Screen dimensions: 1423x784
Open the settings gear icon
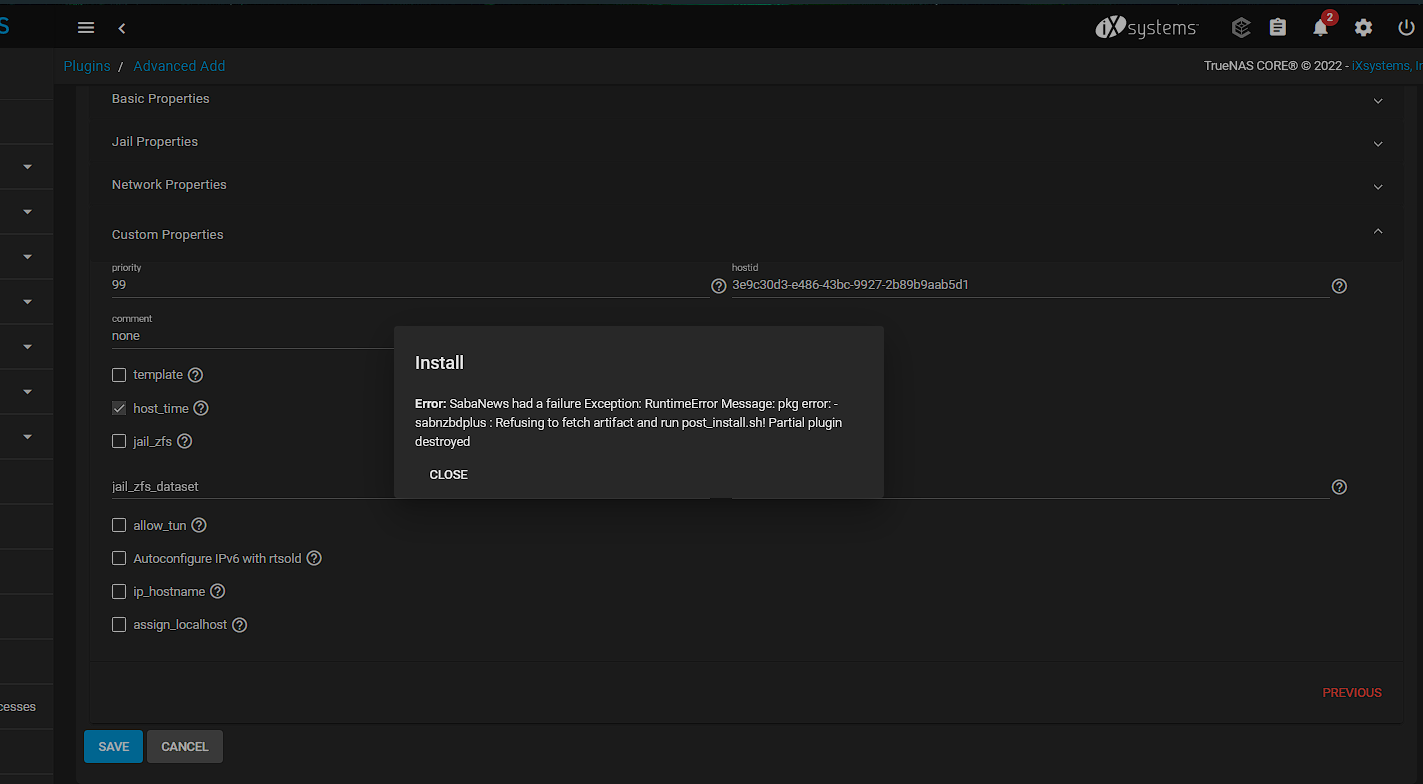click(x=1363, y=28)
